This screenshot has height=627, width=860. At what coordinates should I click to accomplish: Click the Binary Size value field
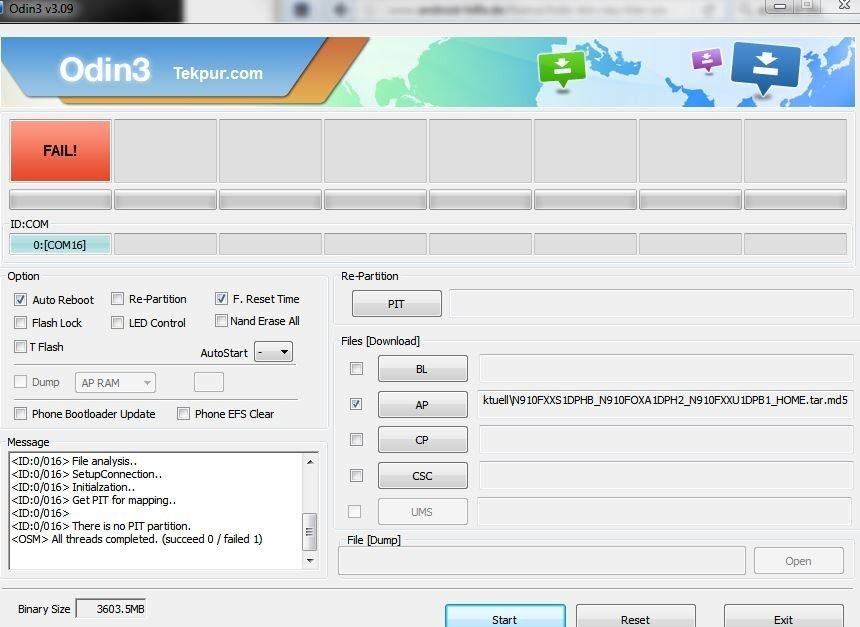point(111,609)
